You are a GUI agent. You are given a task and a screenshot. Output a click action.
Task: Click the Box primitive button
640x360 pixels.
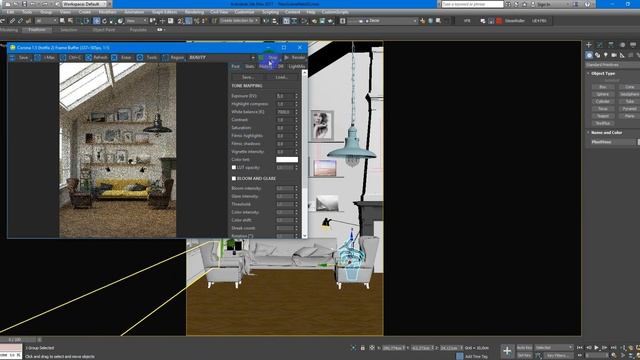click(x=602, y=87)
